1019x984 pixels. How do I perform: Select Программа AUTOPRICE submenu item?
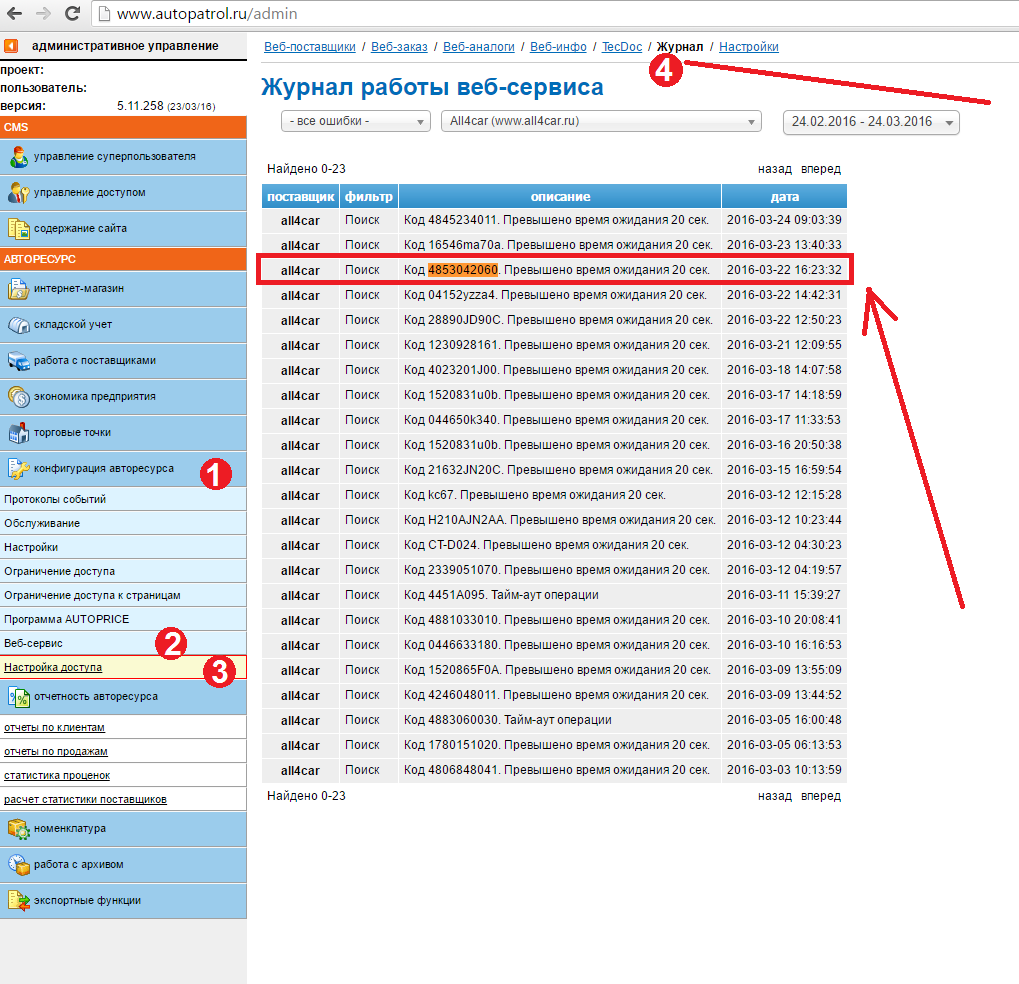123,619
